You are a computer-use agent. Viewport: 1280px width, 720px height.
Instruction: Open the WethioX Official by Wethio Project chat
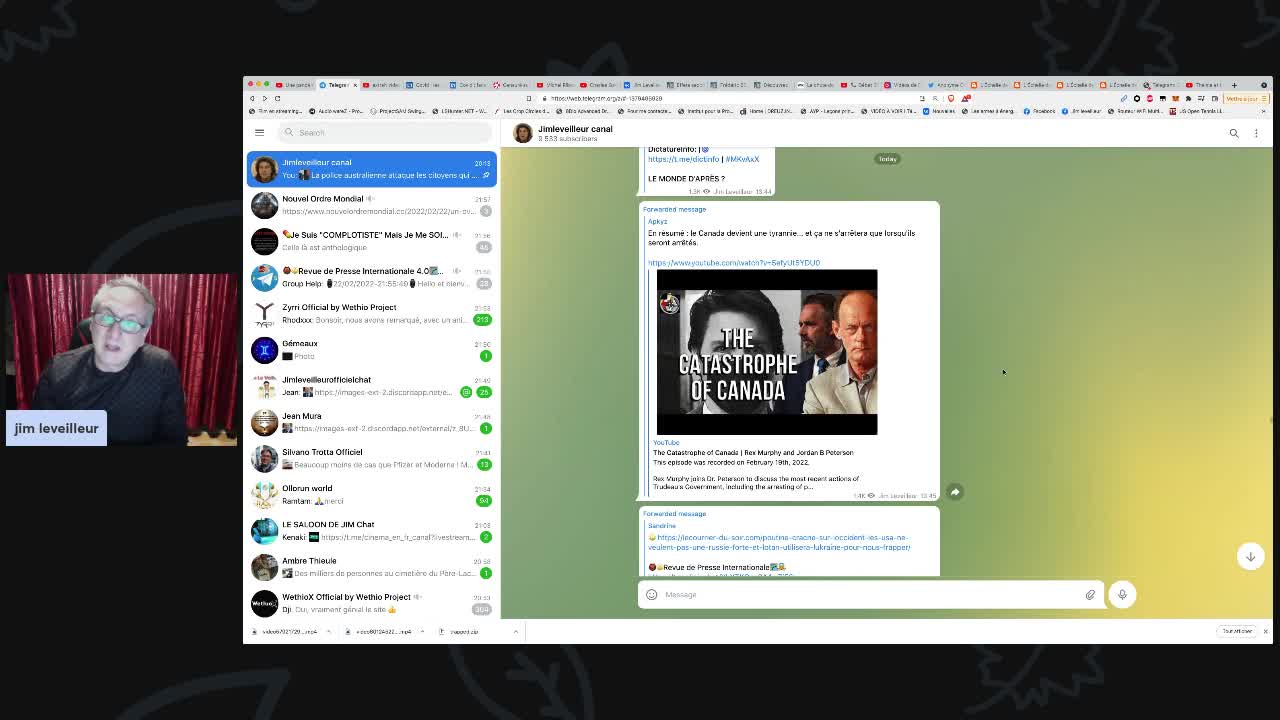(x=371, y=603)
